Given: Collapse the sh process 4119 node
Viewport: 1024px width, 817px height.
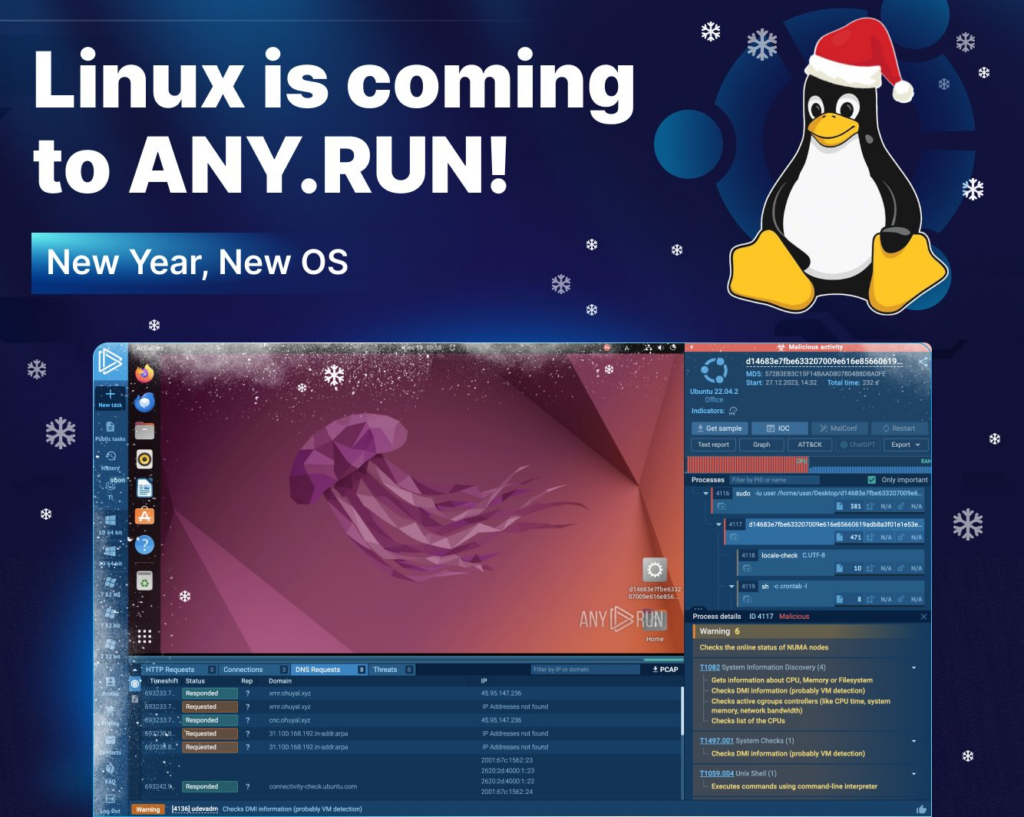Looking at the screenshot, I should (x=731, y=586).
